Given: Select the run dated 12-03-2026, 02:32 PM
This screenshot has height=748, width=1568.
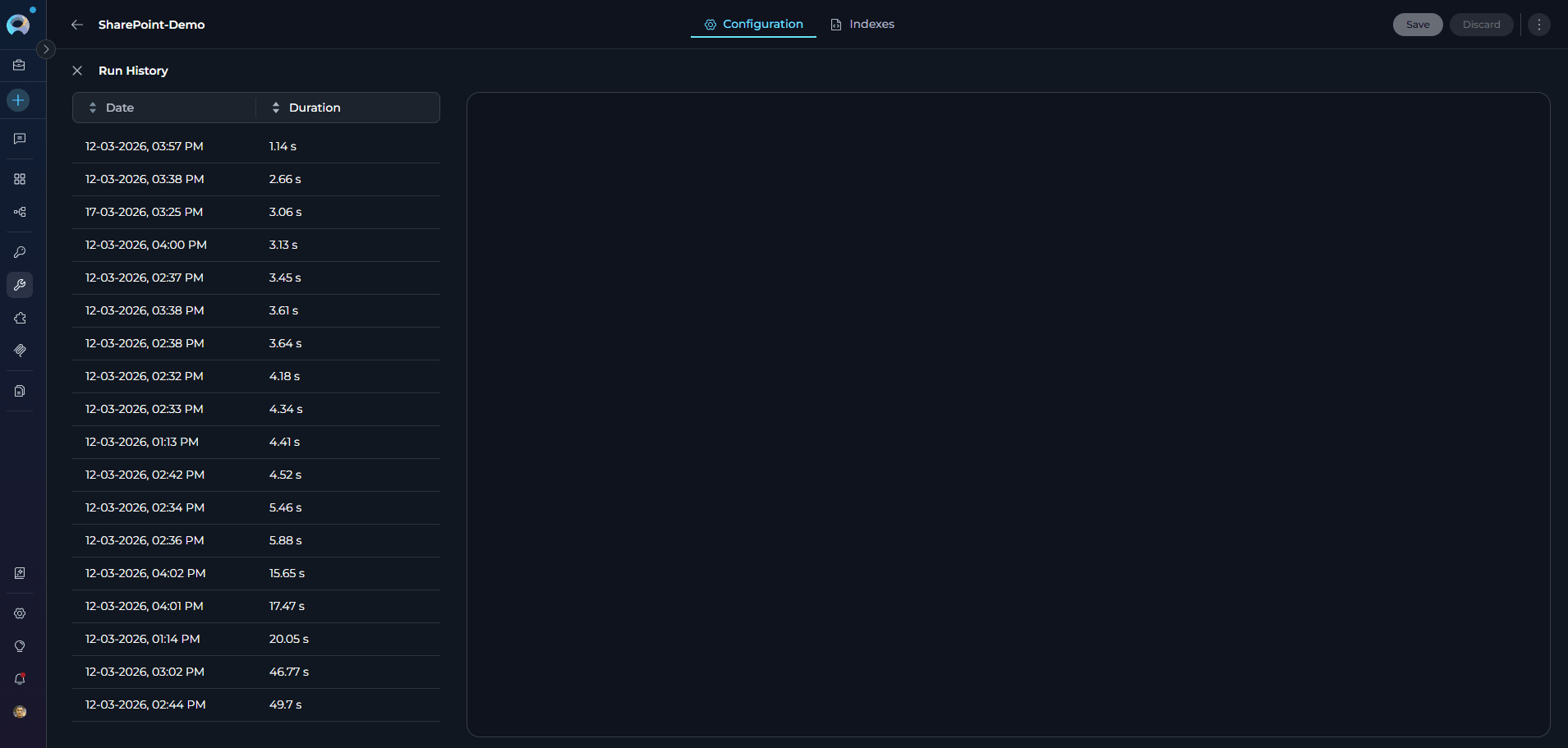Looking at the screenshot, I should (256, 376).
